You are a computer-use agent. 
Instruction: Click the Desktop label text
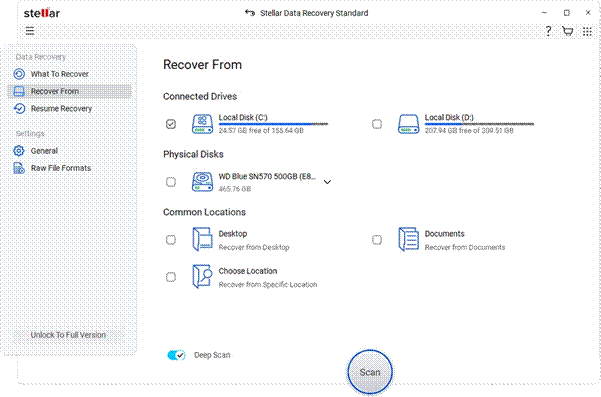[x=233, y=233]
